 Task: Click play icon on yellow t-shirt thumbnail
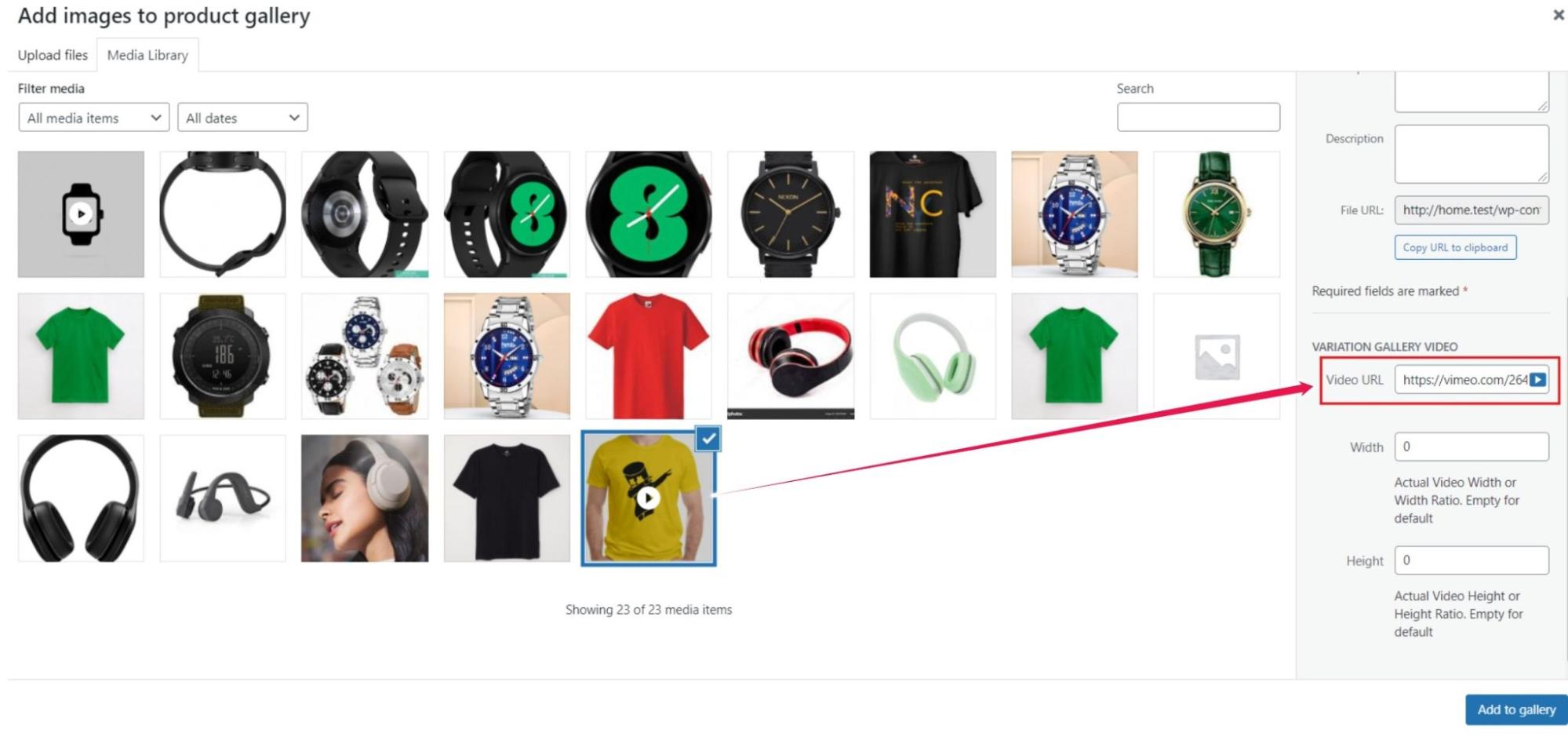tap(648, 498)
